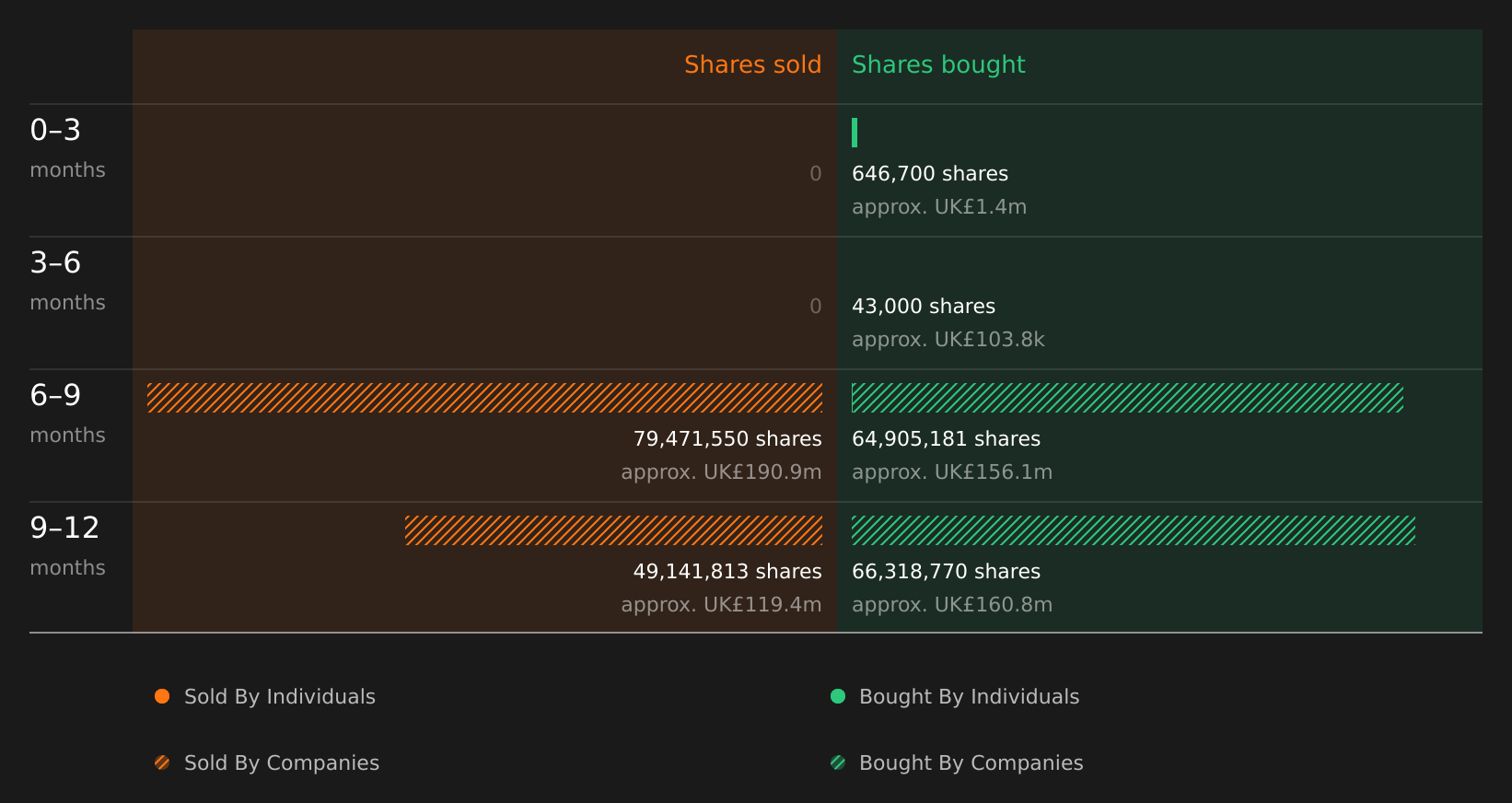This screenshot has height=803, width=1512.
Task: Click the 64,905,181 shares value
Action: coord(946,439)
